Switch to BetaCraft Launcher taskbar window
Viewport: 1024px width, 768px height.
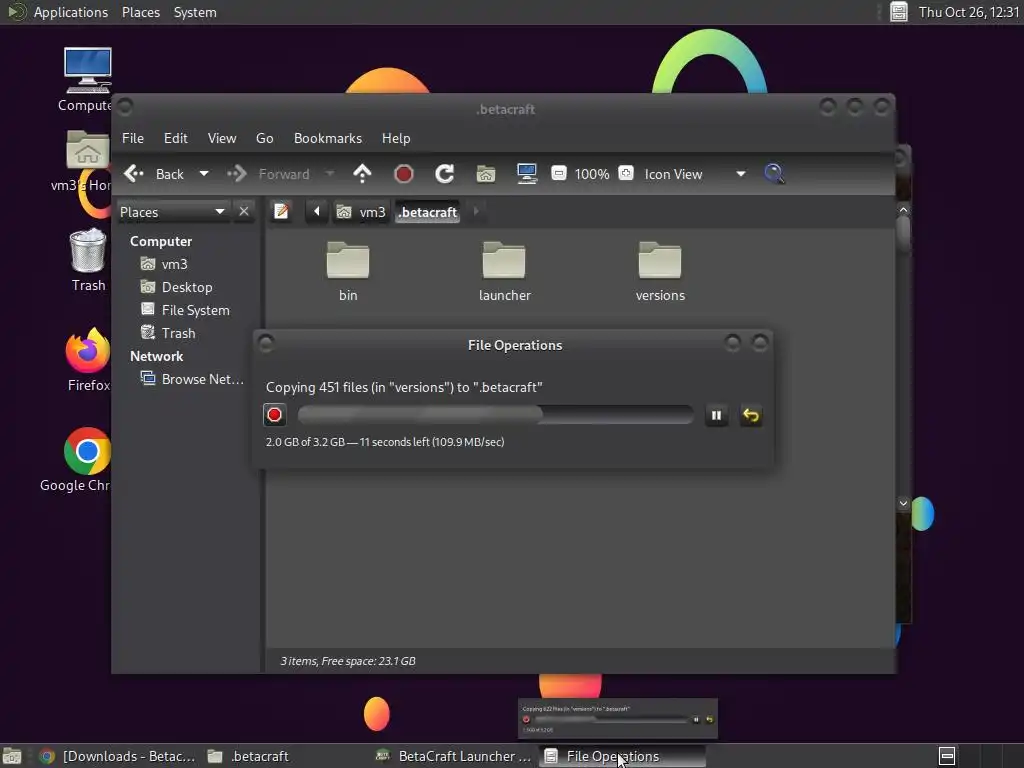click(455, 756)
